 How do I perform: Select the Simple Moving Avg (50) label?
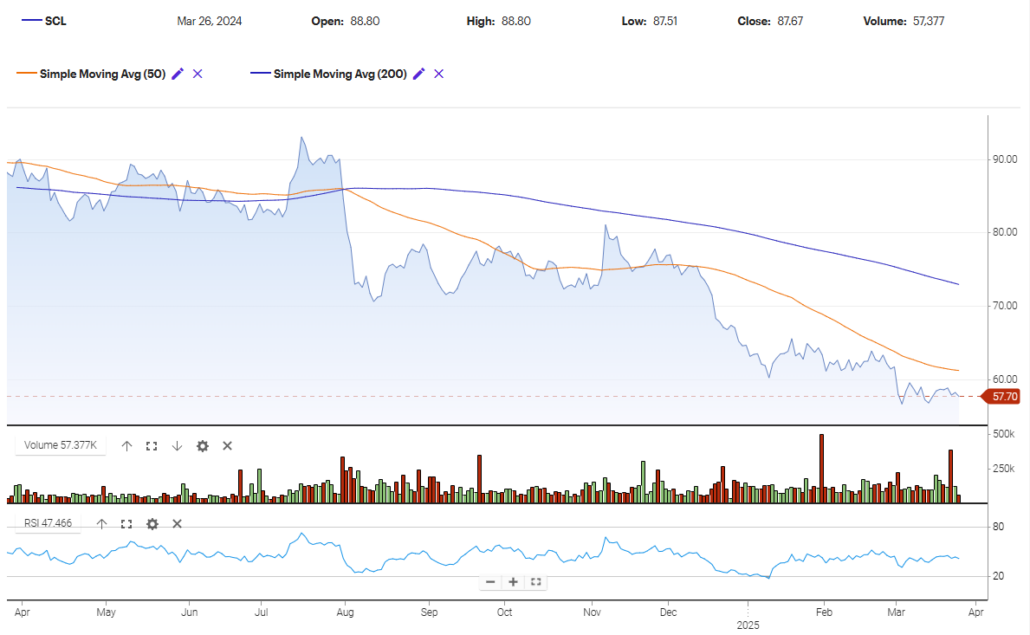[102, 74]
